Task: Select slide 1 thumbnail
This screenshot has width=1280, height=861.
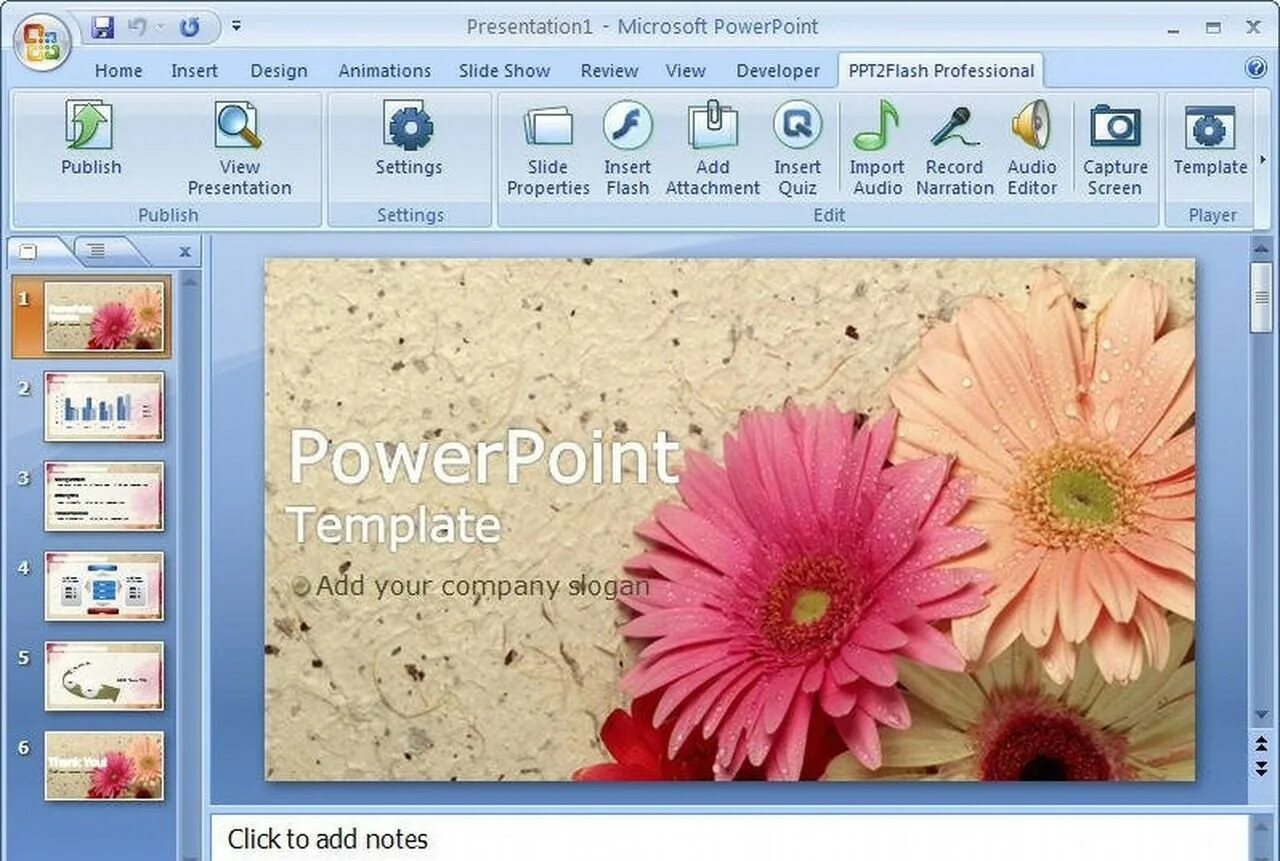Action: coord(105,316)
